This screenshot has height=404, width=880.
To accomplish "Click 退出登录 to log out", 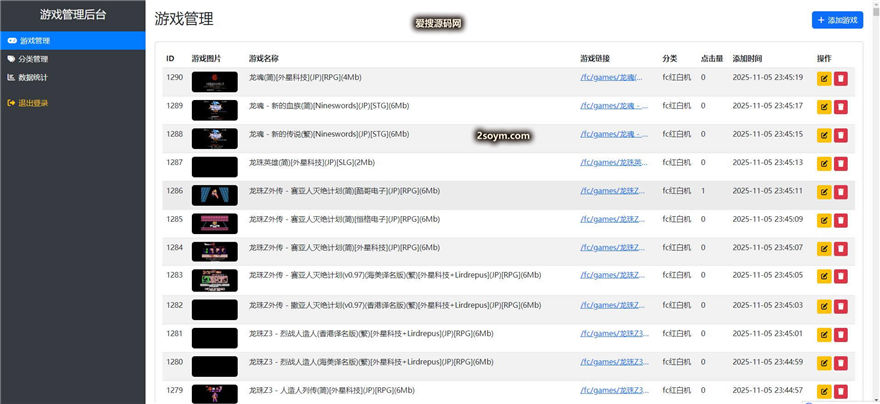I will click(x=33, y=103).
